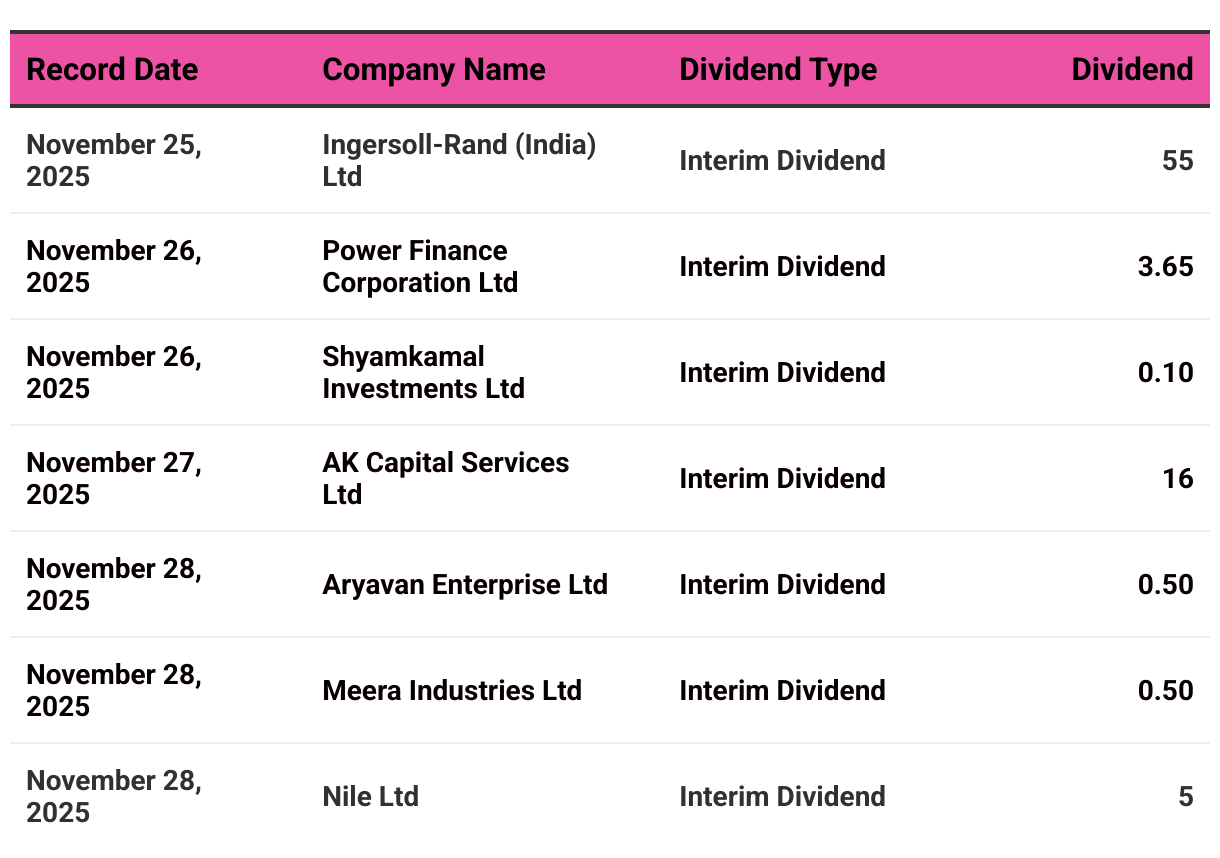This screenshot has width=1220, height=858.
Task: Select the 0.10 dividend amount
Action: [x=1165, y=372]
